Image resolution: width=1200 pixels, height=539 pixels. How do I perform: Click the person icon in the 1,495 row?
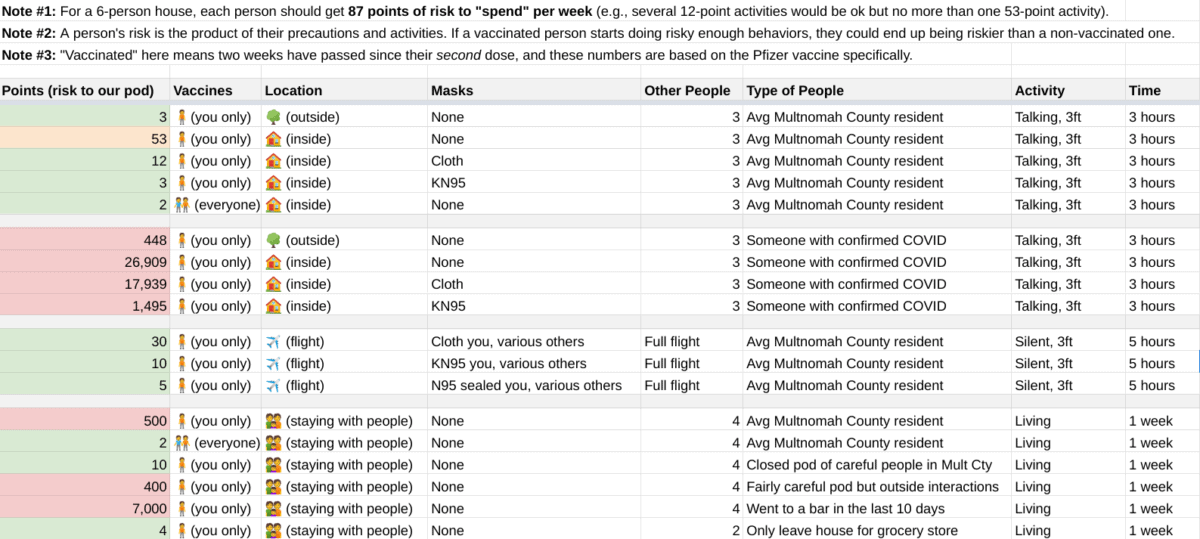(182, 306)
